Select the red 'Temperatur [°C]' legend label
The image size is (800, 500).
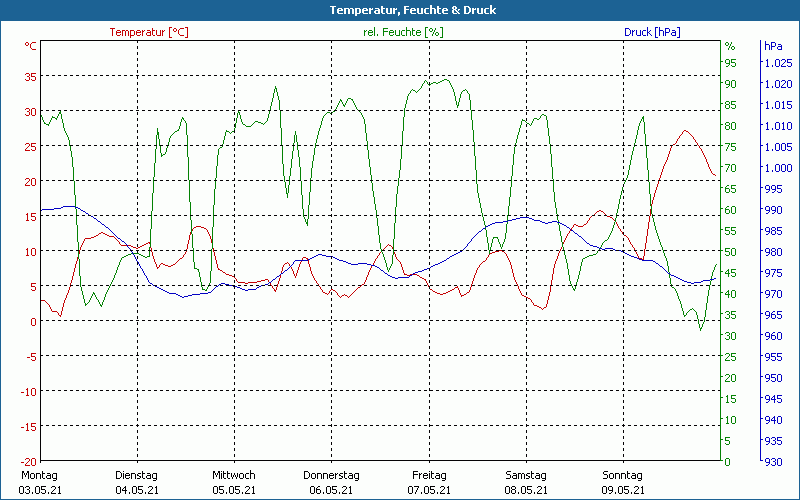[149, 32]
